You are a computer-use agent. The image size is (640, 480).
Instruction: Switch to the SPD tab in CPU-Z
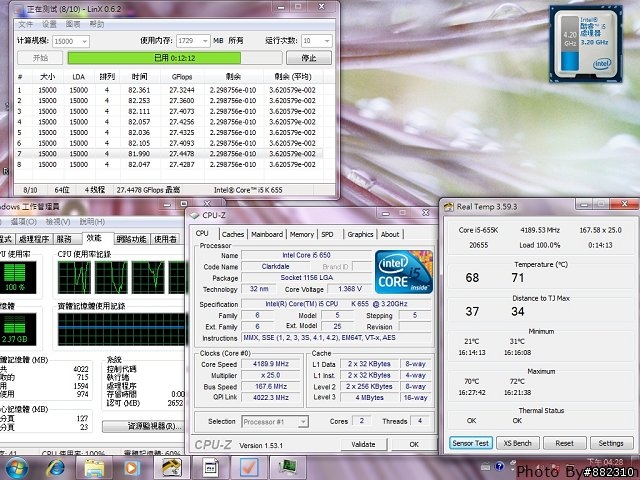tap(327, 234)
